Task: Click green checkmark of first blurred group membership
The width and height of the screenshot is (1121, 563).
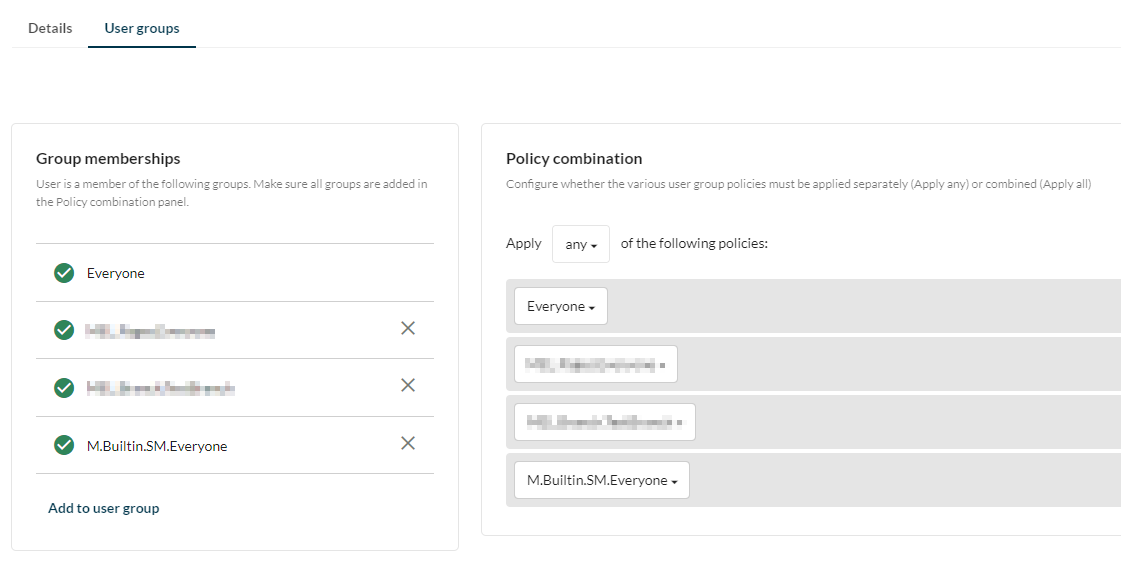Action: click(64, 330)
